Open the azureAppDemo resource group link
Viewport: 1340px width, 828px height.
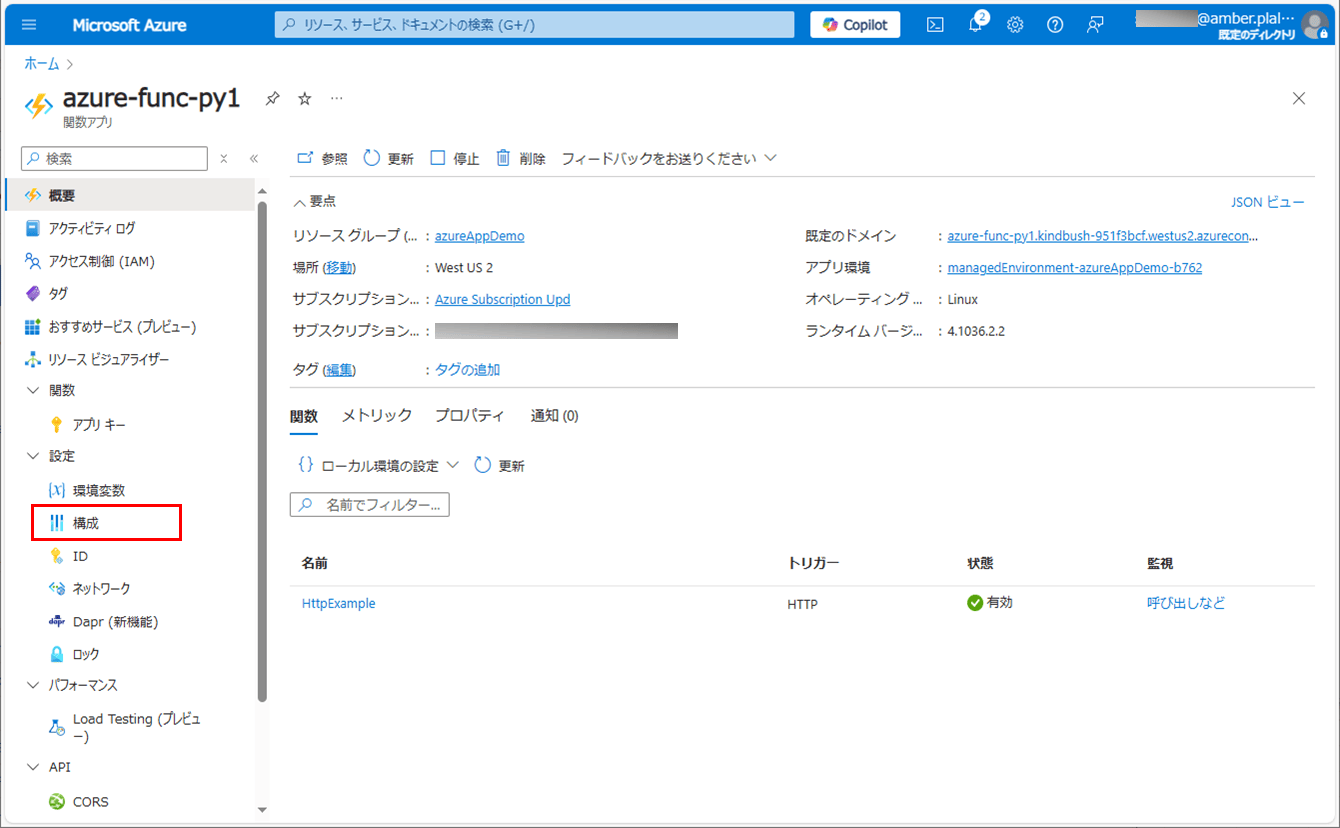479,236
